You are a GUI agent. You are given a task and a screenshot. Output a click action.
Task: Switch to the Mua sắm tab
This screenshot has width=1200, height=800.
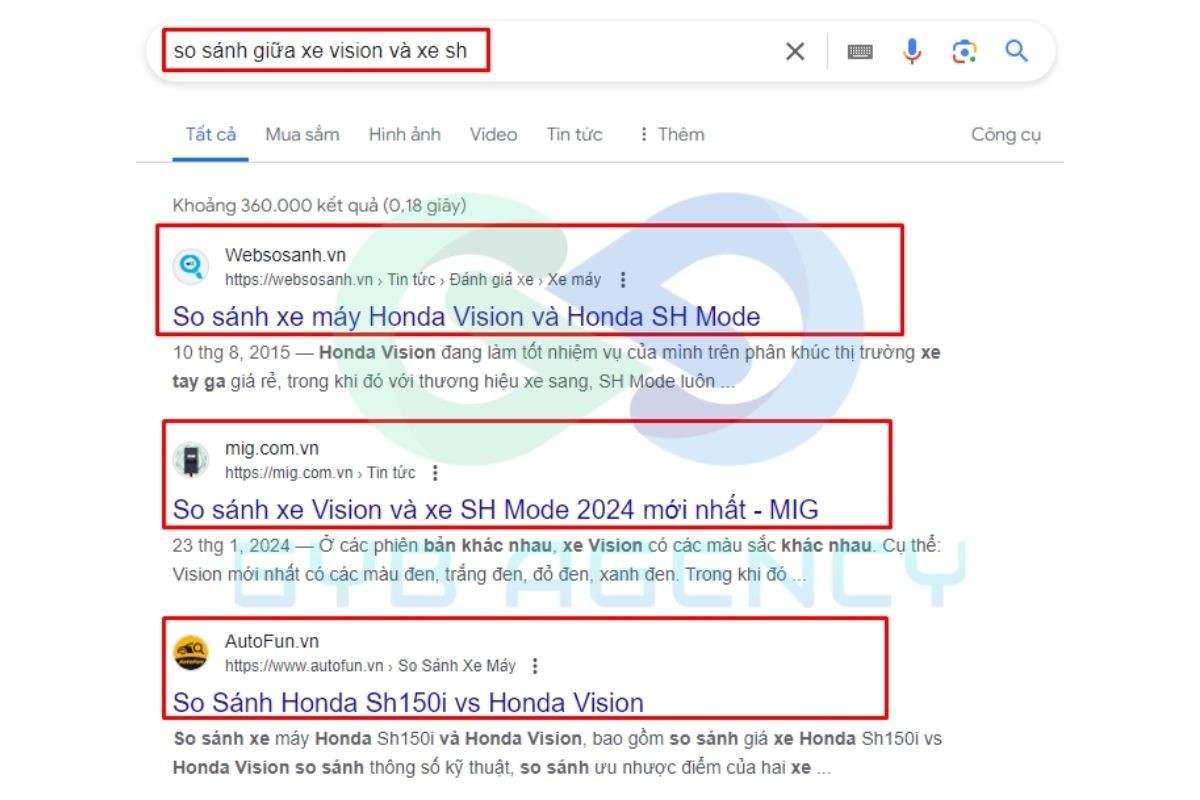[x=302, y=134]
